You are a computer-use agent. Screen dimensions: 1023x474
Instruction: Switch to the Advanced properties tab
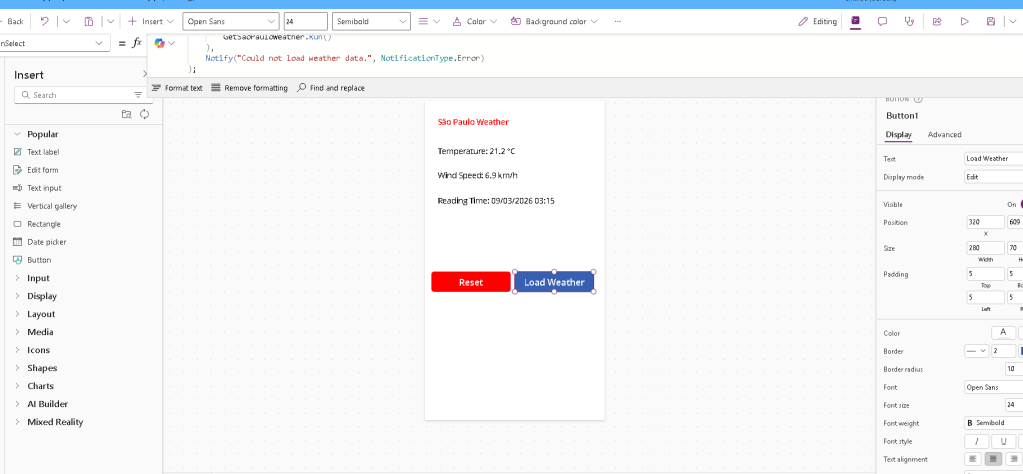pos(944,134)
